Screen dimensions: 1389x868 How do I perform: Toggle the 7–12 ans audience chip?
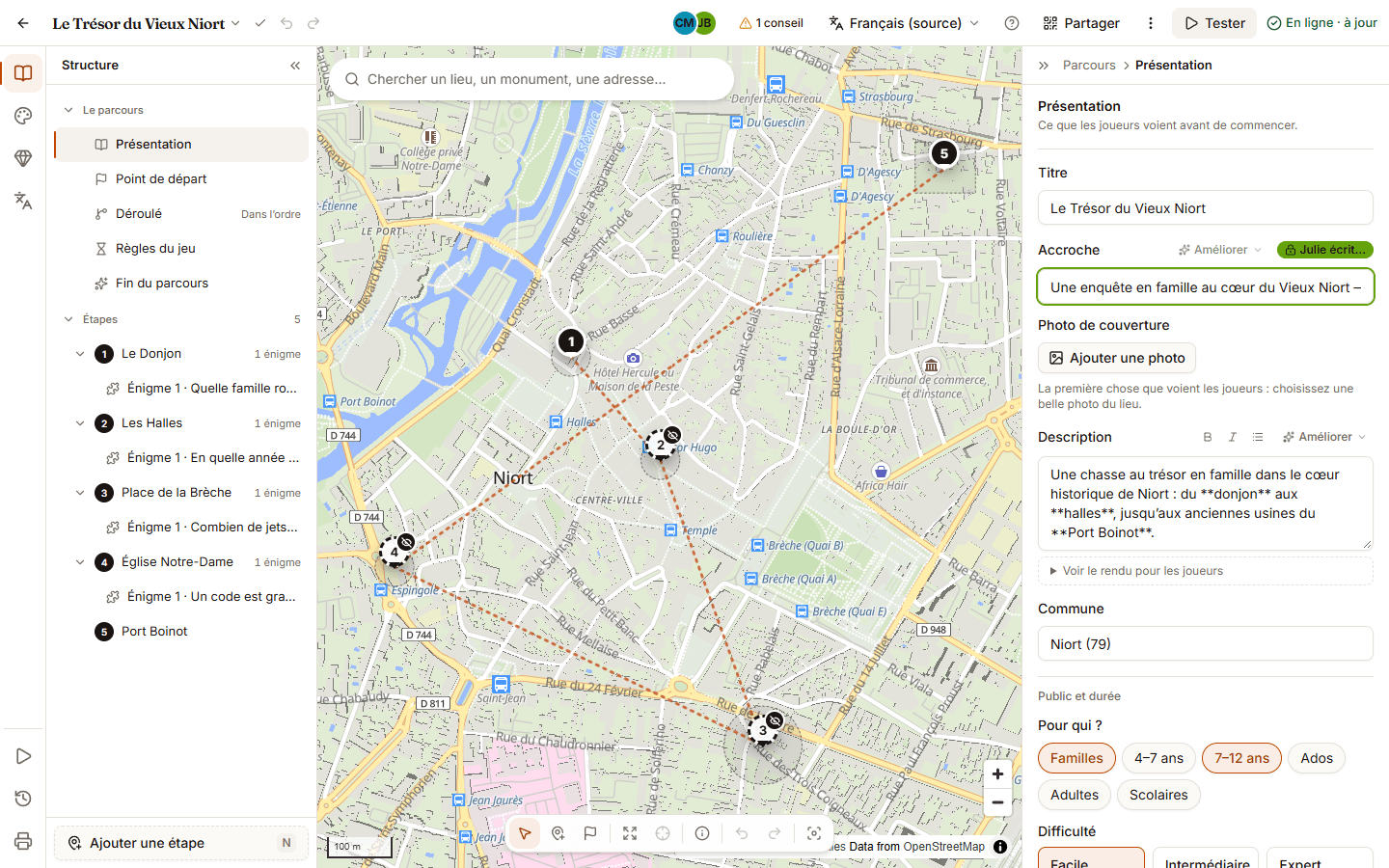pyautogui.click(x=1241, y=758)
